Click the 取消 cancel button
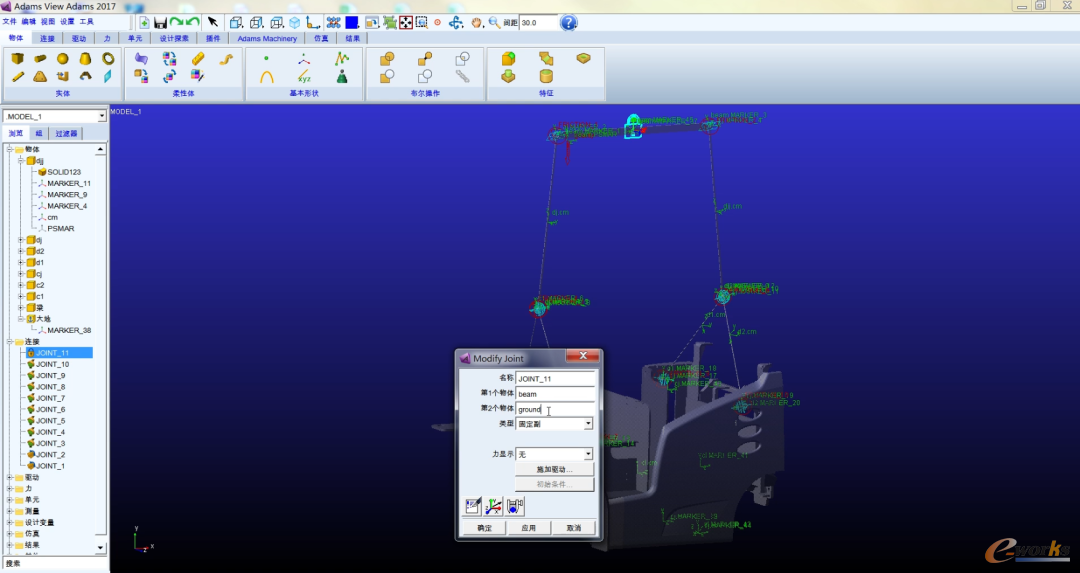 pyautogui.click(x=573, y=528)
